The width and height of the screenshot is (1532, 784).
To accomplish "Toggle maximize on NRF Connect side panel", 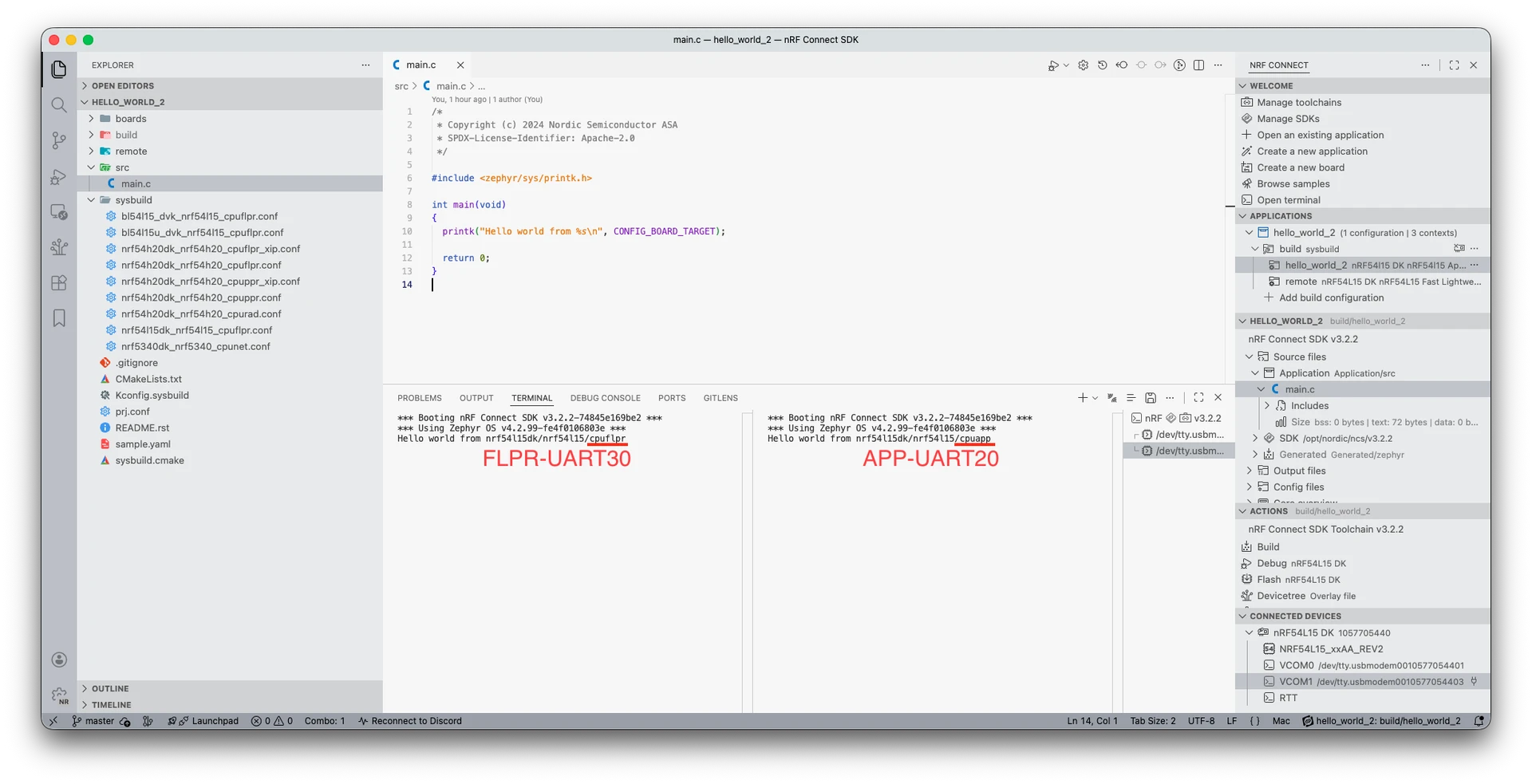I will tap(1454, 65).
